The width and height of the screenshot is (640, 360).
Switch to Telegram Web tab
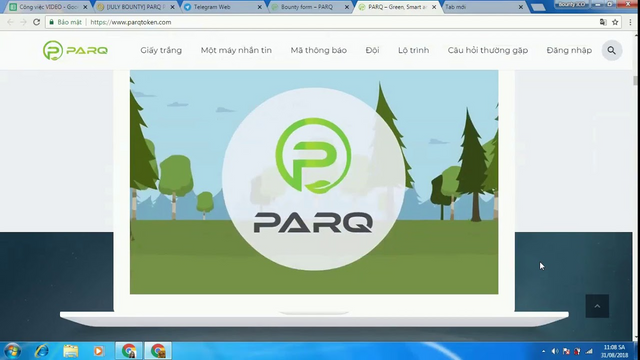[223, 7]
